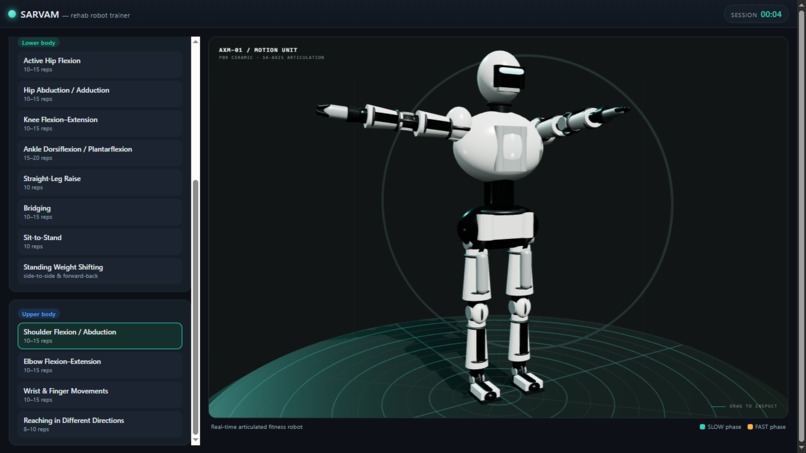The width and height of the screenshot is (806, 453).
Task: Click the AXM-01 / MOTION UNIT label
Action: [x=258, y=50]
